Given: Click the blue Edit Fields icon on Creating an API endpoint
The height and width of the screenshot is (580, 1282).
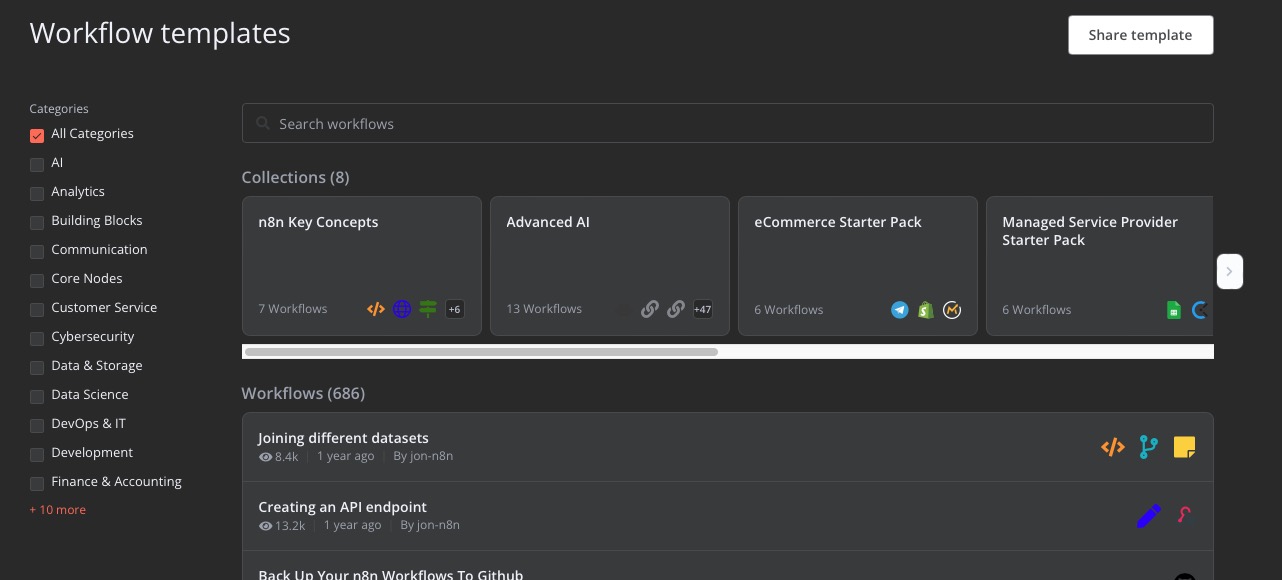Looking at the screenshot, I should [x=1148, y=516].
